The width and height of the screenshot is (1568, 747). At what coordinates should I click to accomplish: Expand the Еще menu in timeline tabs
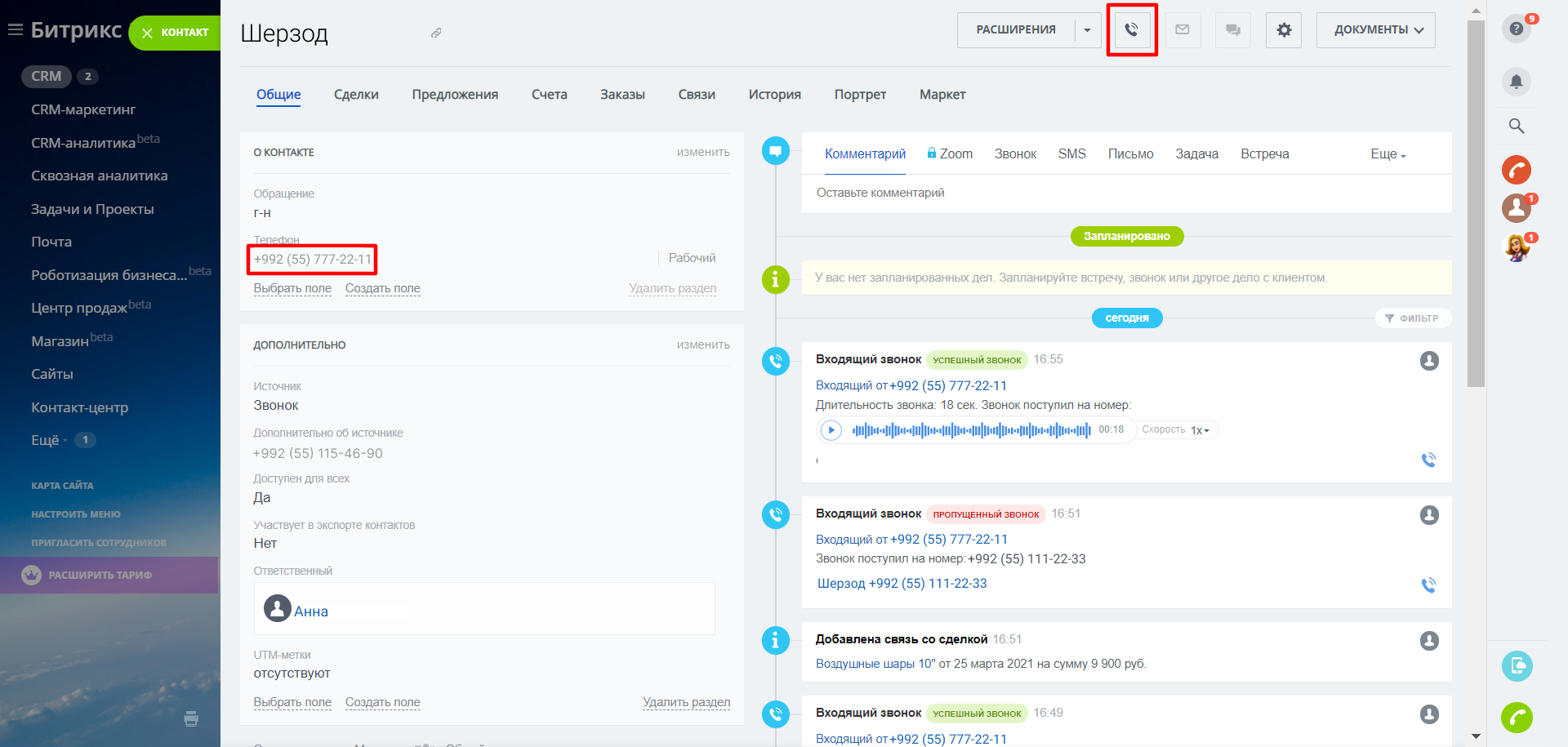pos(1388,154)
